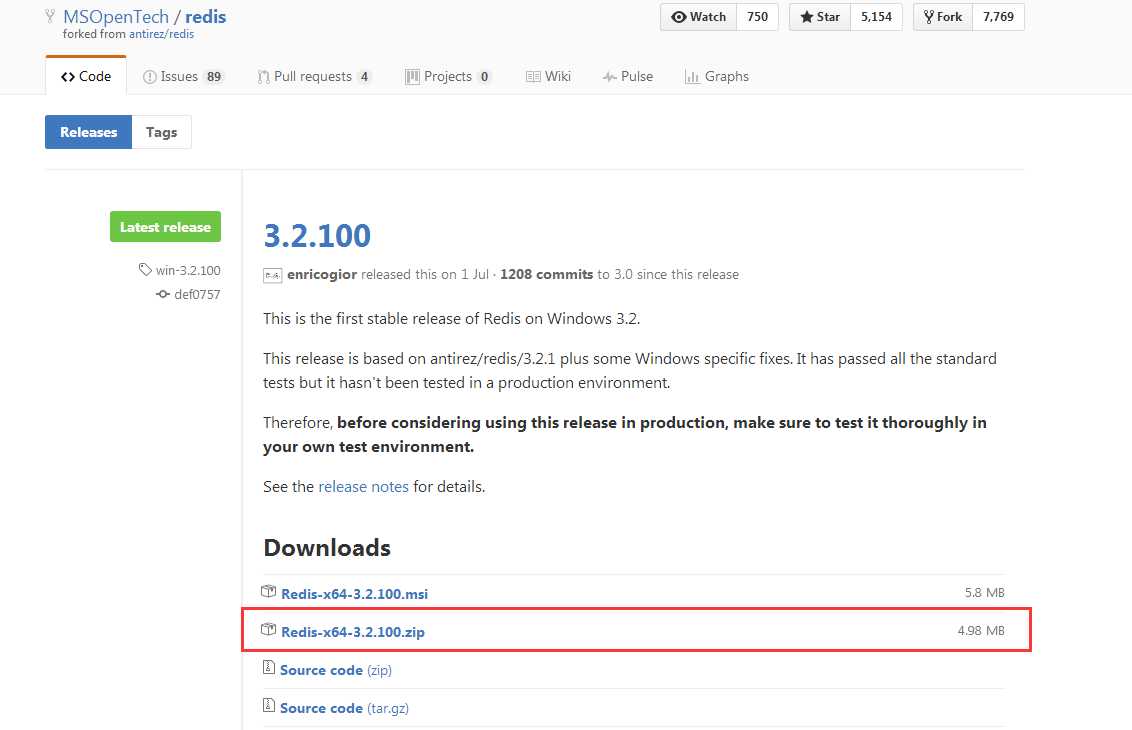This screenshot has width=1132, height=730.
Task: Click the package icon beside Redis-x64-3.2.100.msi
Action: pyautogui.click(x=269, y=591)
